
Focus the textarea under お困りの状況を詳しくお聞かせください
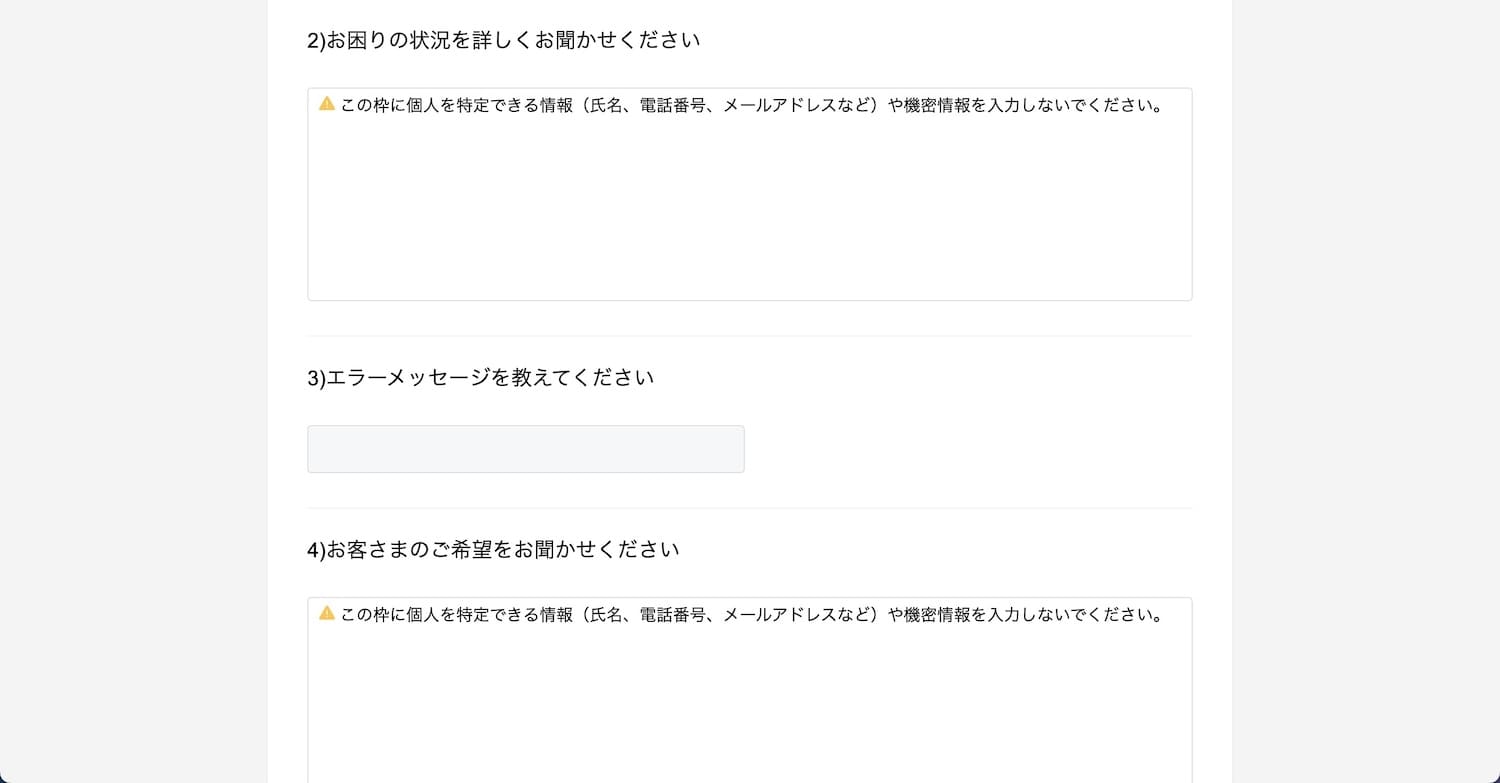coord(750,194)
